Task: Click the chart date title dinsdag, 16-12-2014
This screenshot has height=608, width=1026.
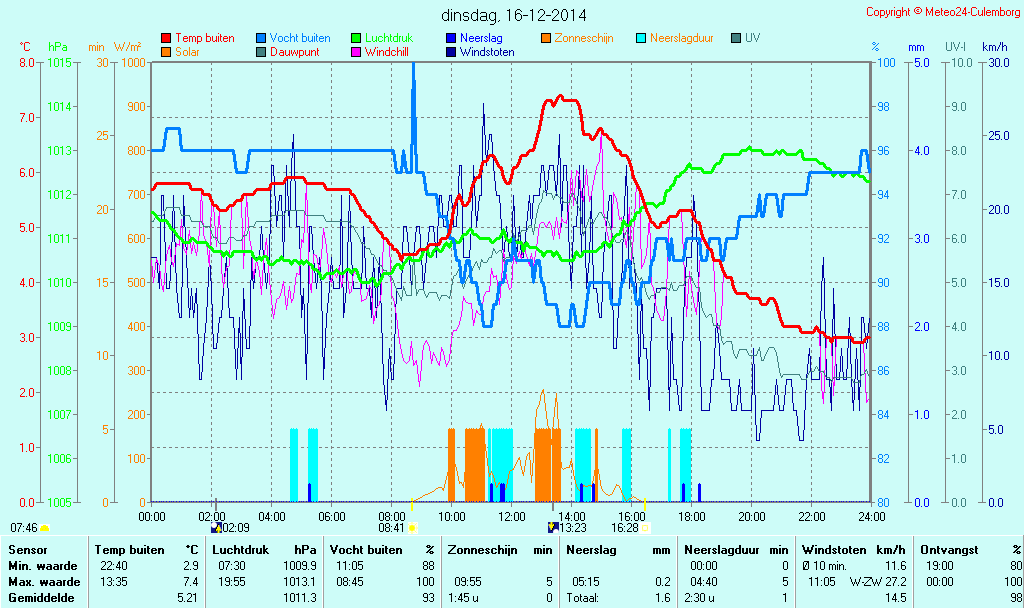Action: pyautogui.click(x=514, y=15)
